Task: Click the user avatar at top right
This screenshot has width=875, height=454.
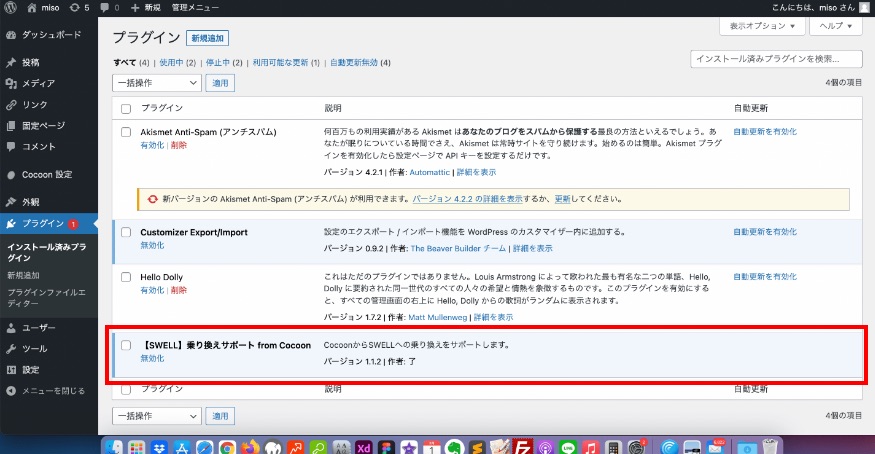Action: click(x=864, y=7)
